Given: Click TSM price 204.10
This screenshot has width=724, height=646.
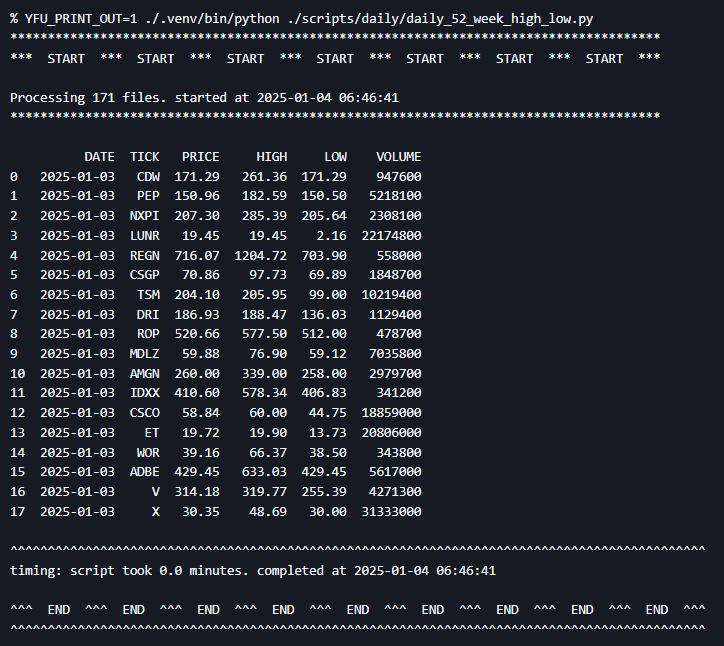Looking at the screenshot, I should (197, 295).
